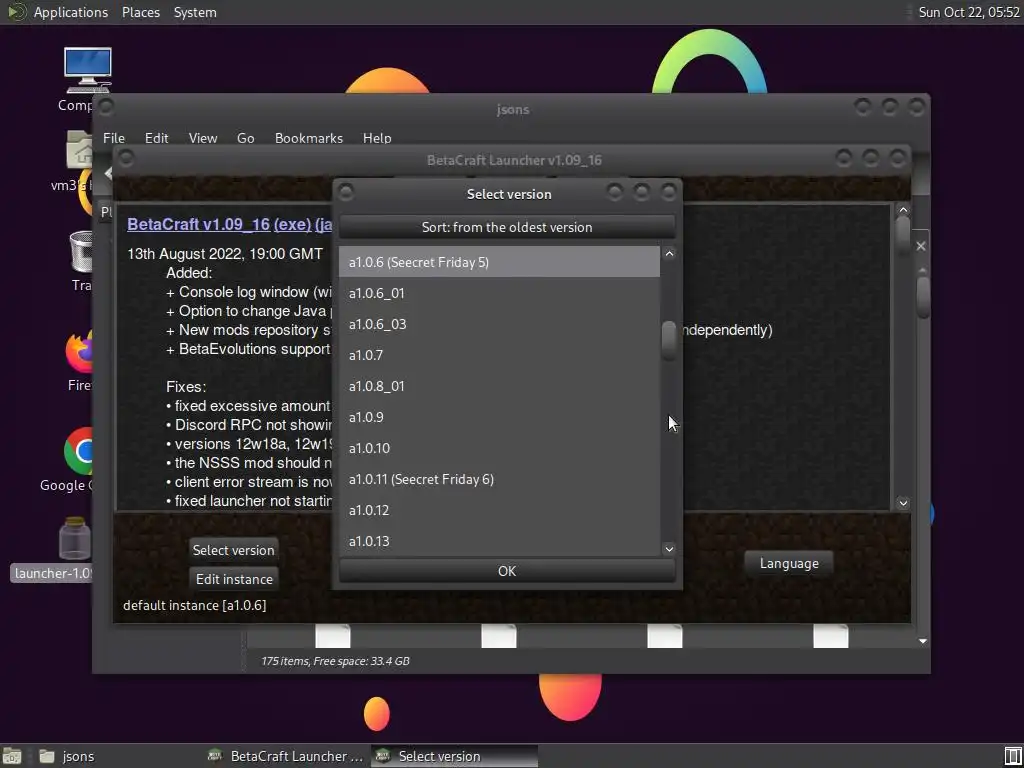Screen dimensions: 1024x768
Task: Click the workspace switcher in bottom-right panel
Action: 1013,756
